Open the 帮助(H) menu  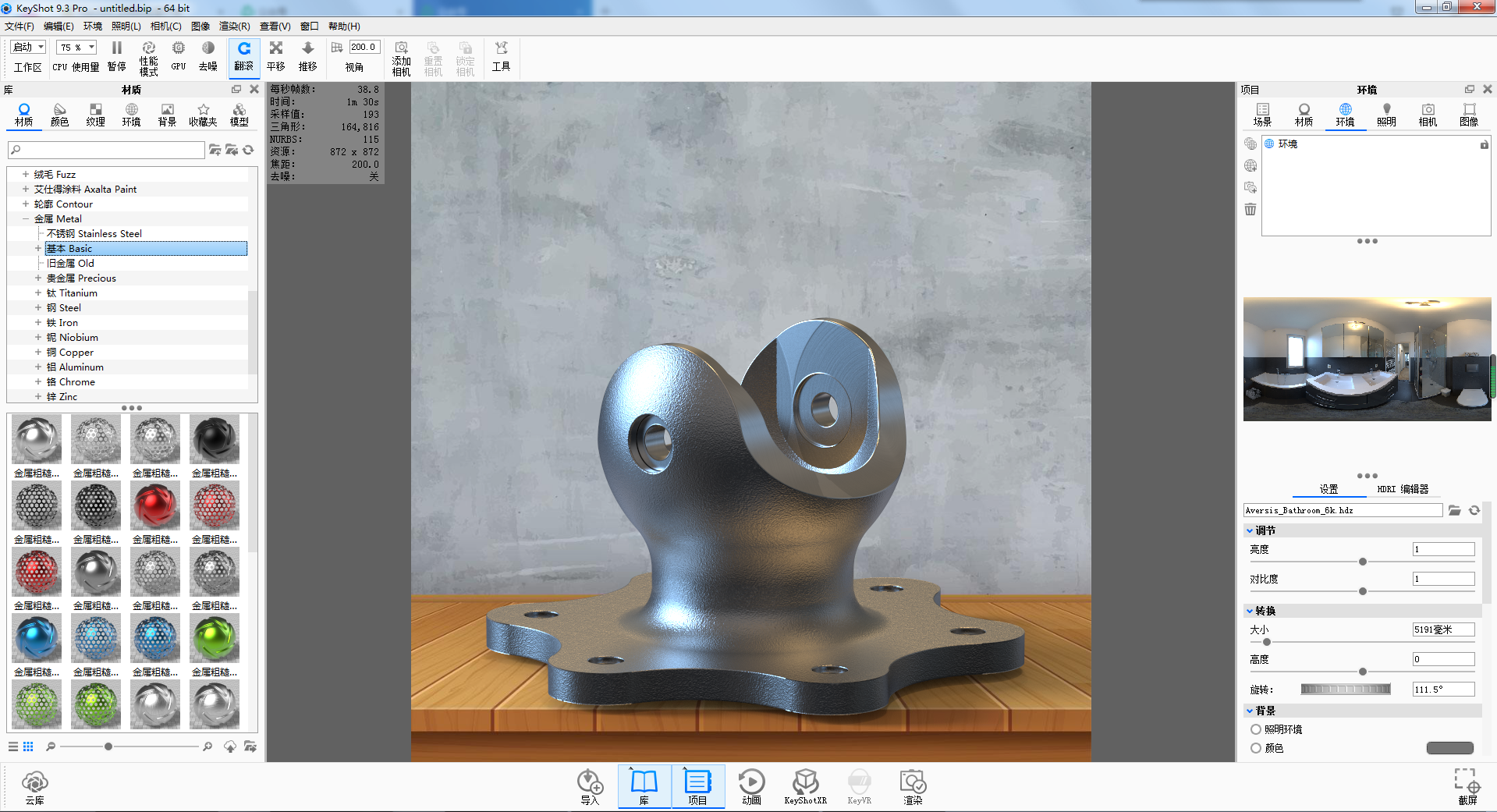click(x=344, y=27)
